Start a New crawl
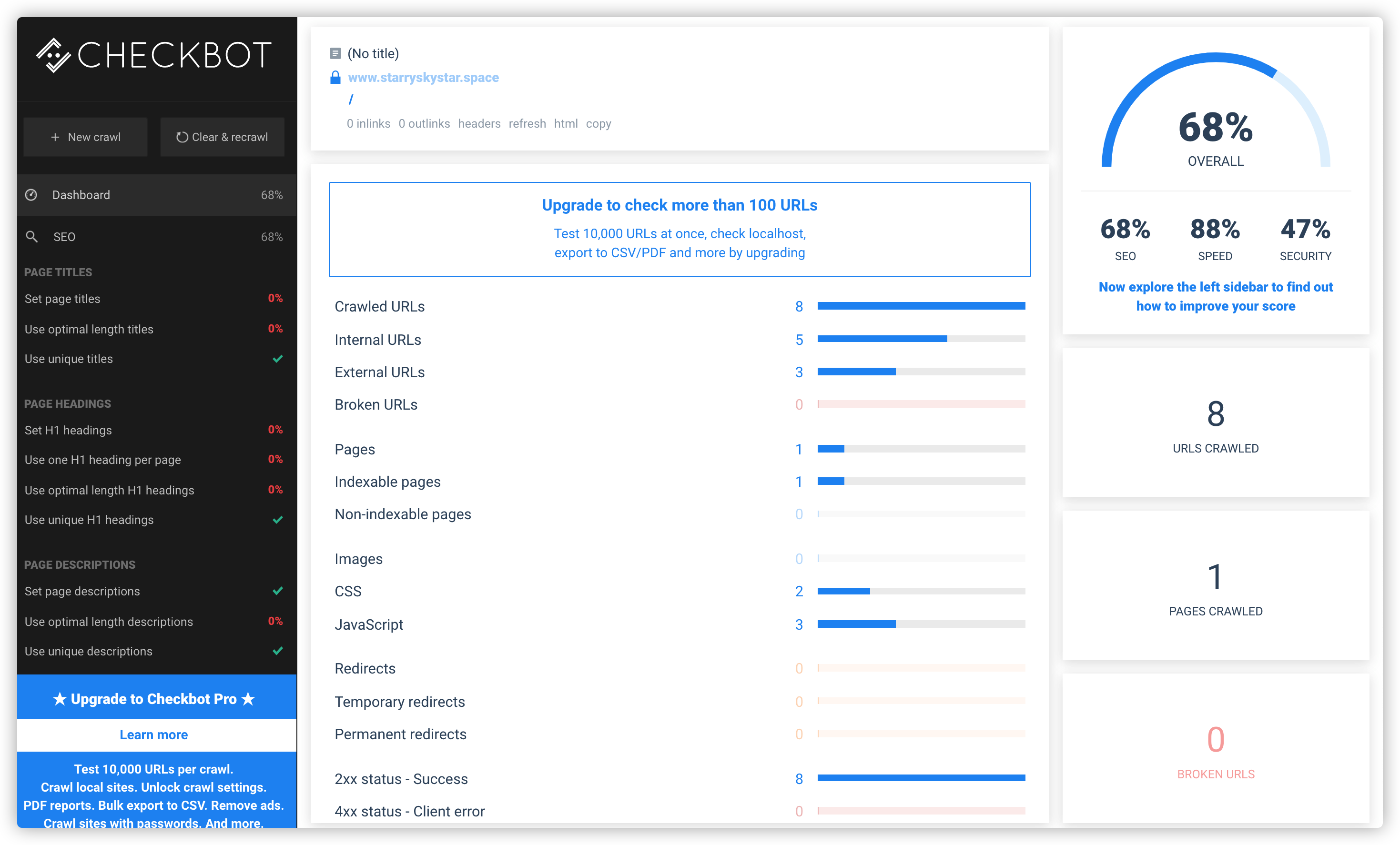Image resolution: width=1400 pixels, height=845 pixels. [x=85, y=137]
